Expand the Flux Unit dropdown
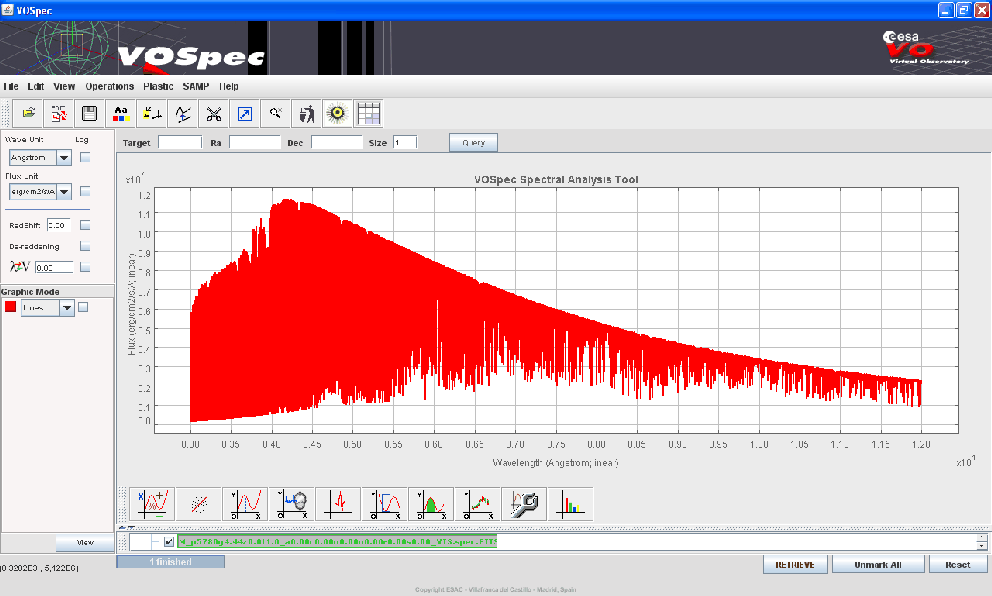This screenshot has height=596, width=992. coord(64,191)
